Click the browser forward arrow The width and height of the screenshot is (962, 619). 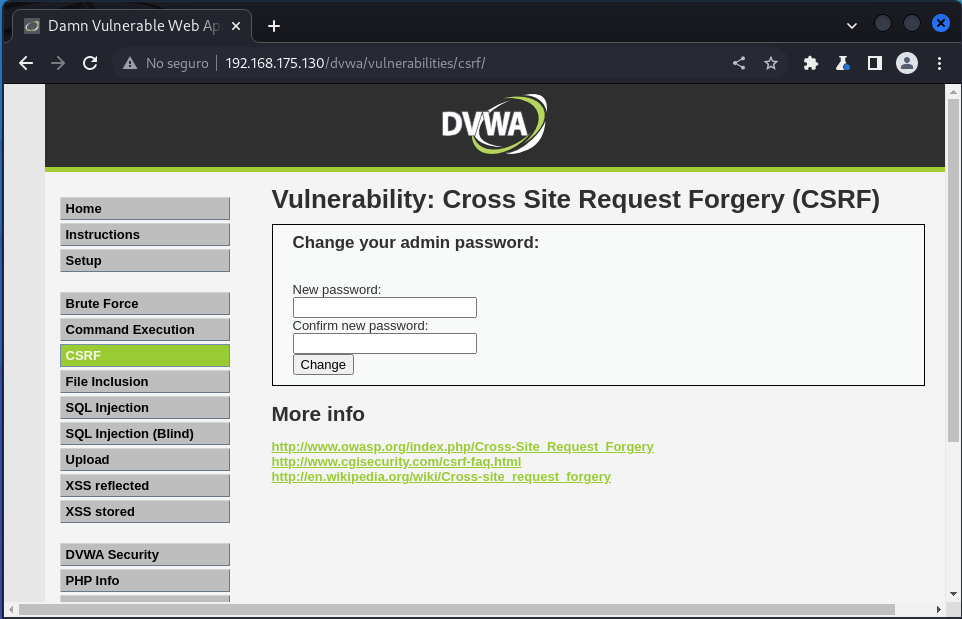(58, 63)
